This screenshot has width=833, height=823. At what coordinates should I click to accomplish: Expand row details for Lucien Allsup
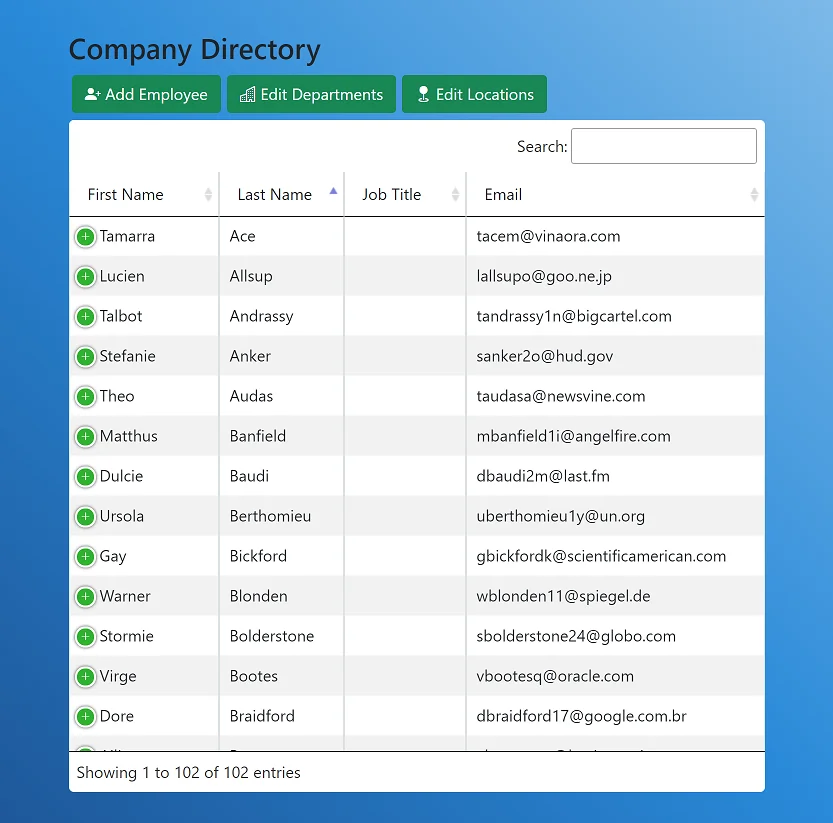86,277
